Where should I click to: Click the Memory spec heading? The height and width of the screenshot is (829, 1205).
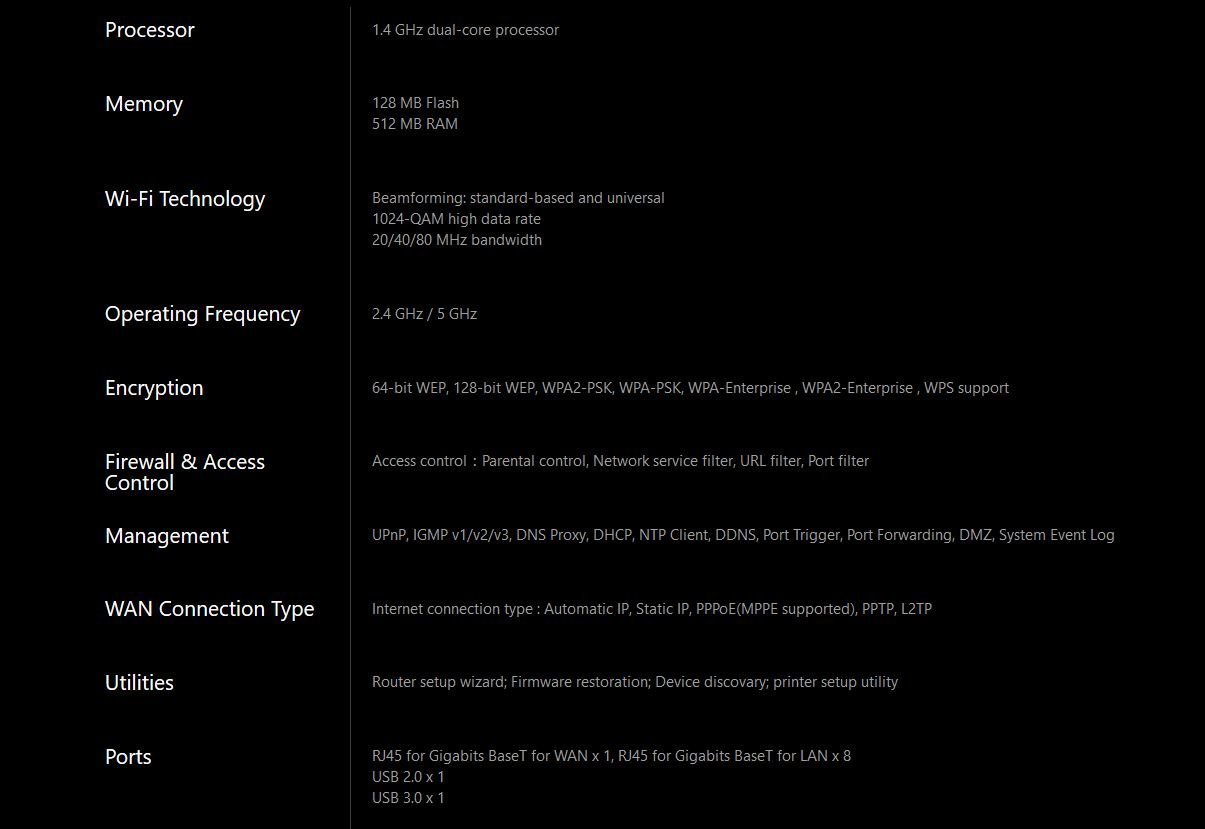point(144,104)
